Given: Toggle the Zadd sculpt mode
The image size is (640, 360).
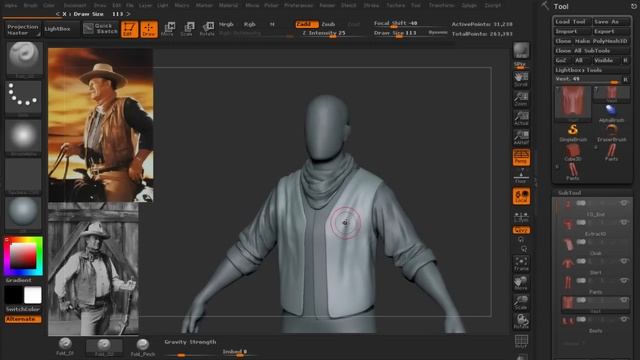Looking at the screenshot, I should pyautogui.click(x=306, y=24).
